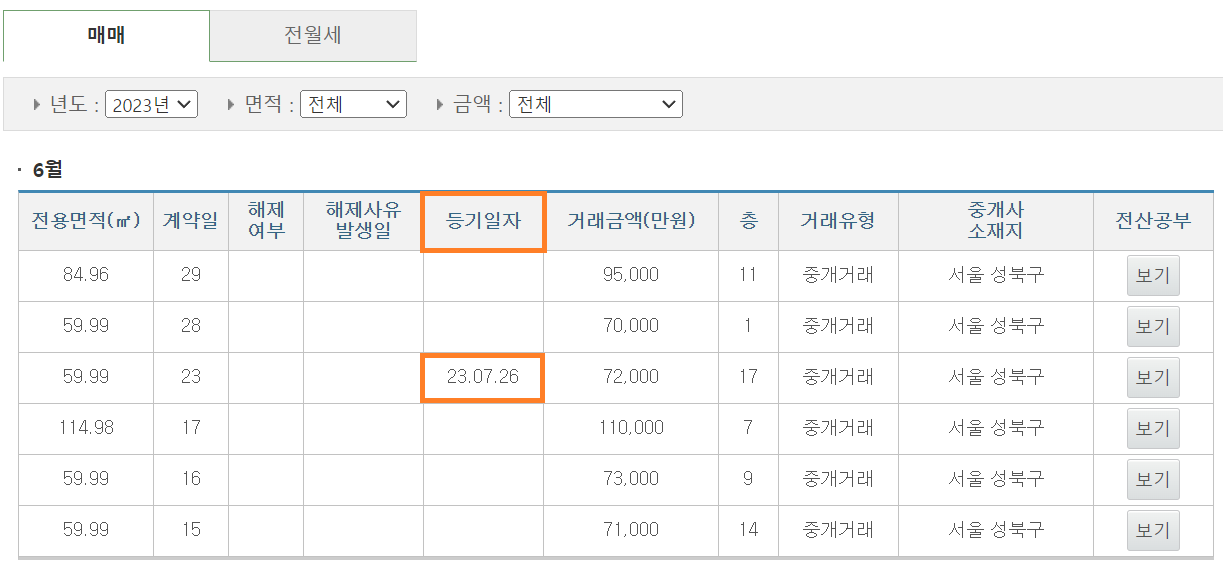The image size is (1223, 580).
Task: Click 보기 on the last 71,000 row
Action: pyautogui.click(x=1152, y=530)
